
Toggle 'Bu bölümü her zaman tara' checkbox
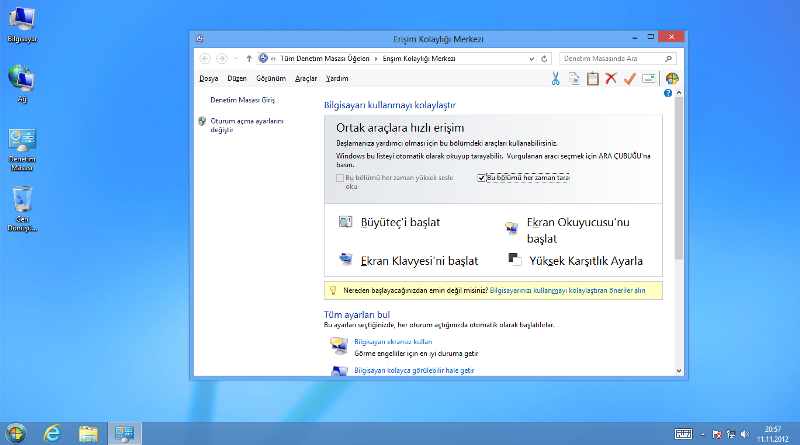(481, 178)
